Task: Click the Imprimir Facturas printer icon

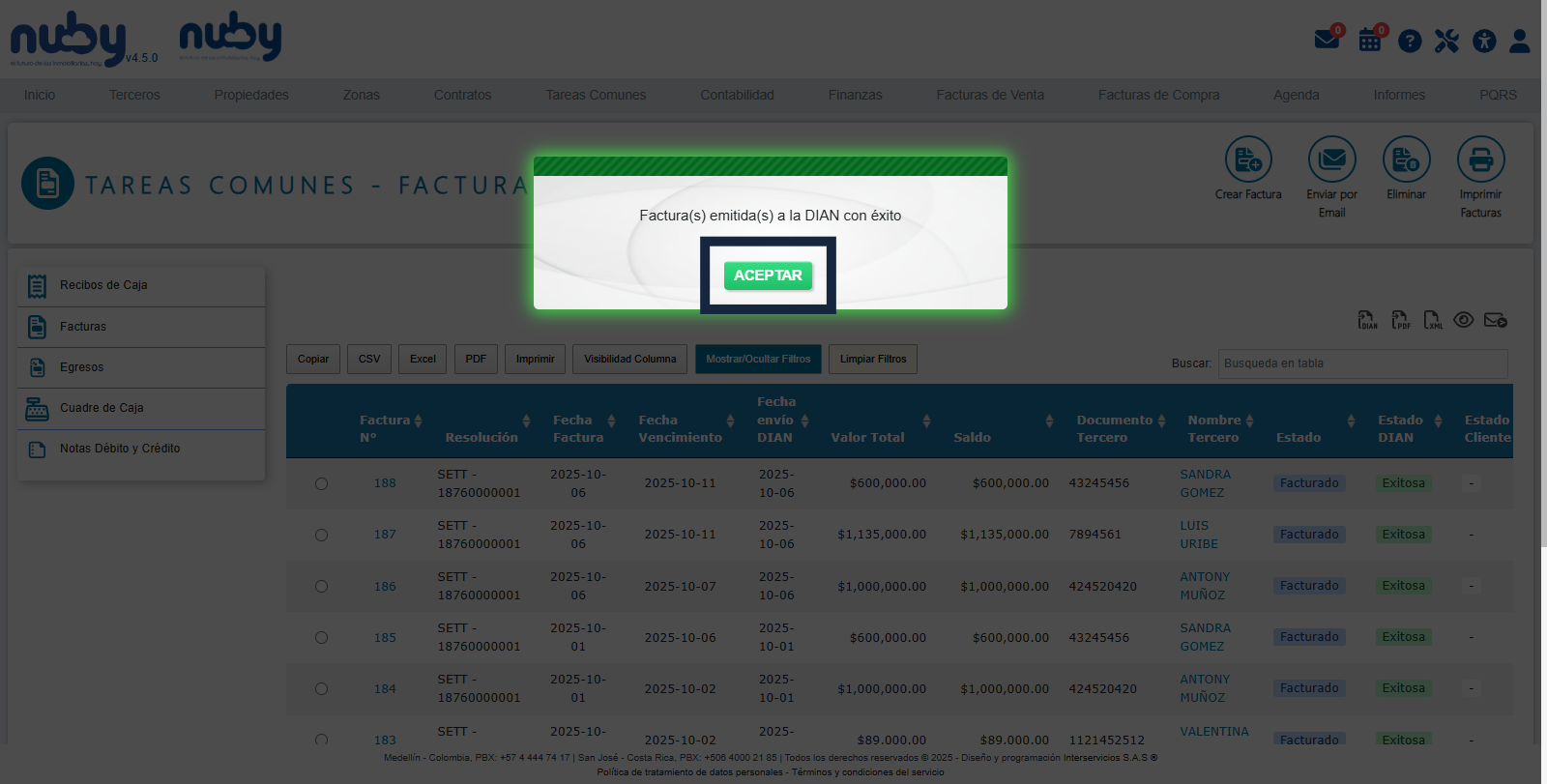Action: (1480, 160)
